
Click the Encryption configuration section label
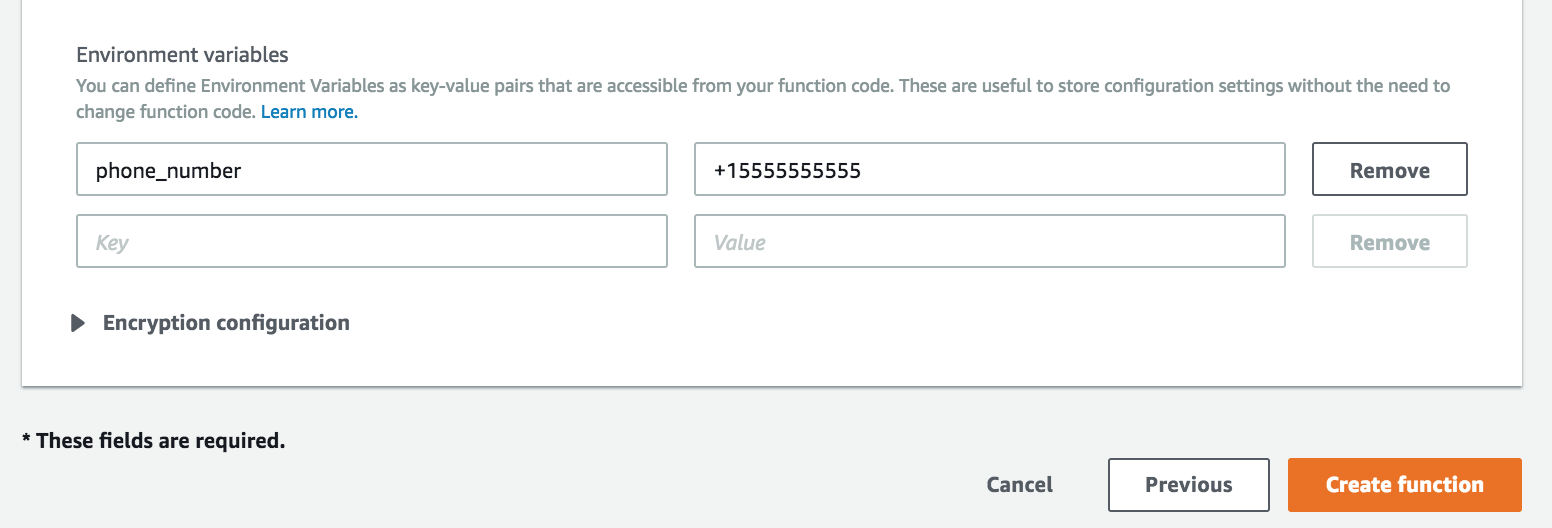226,323
